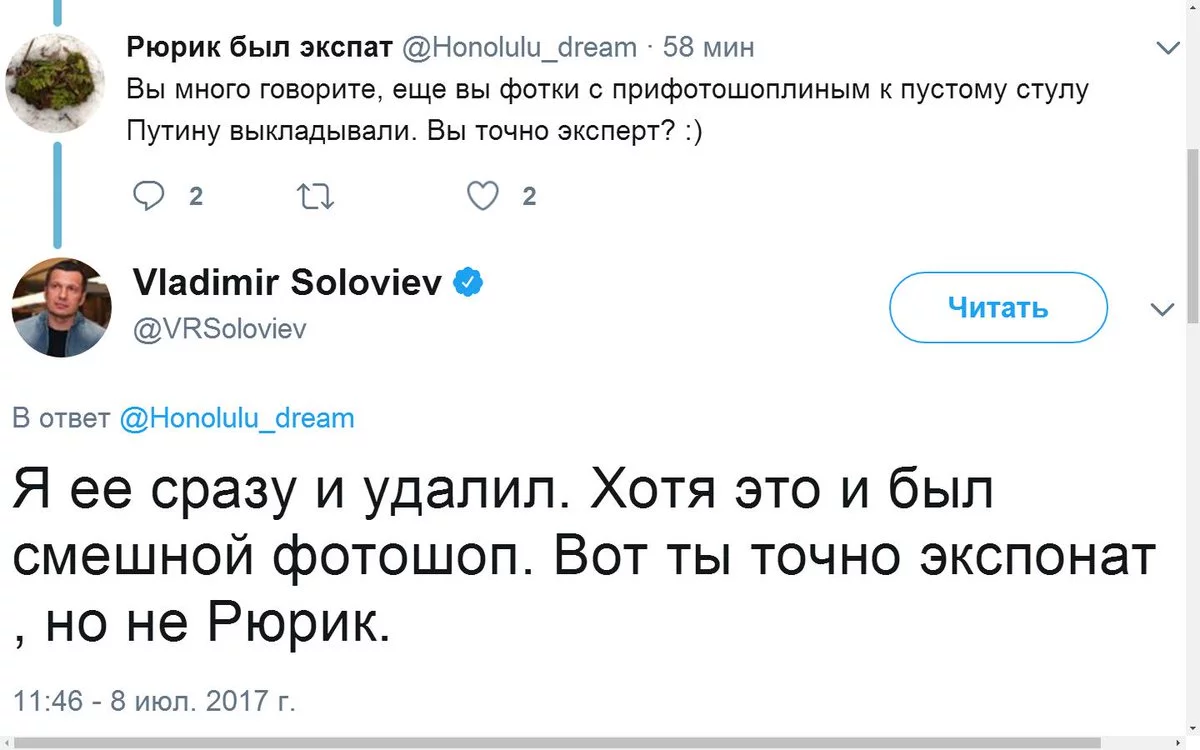The height and width of the screenshot is (750, 1200).
Task: Open Vladimir Soloviev's profile photo
Action: 61,308
